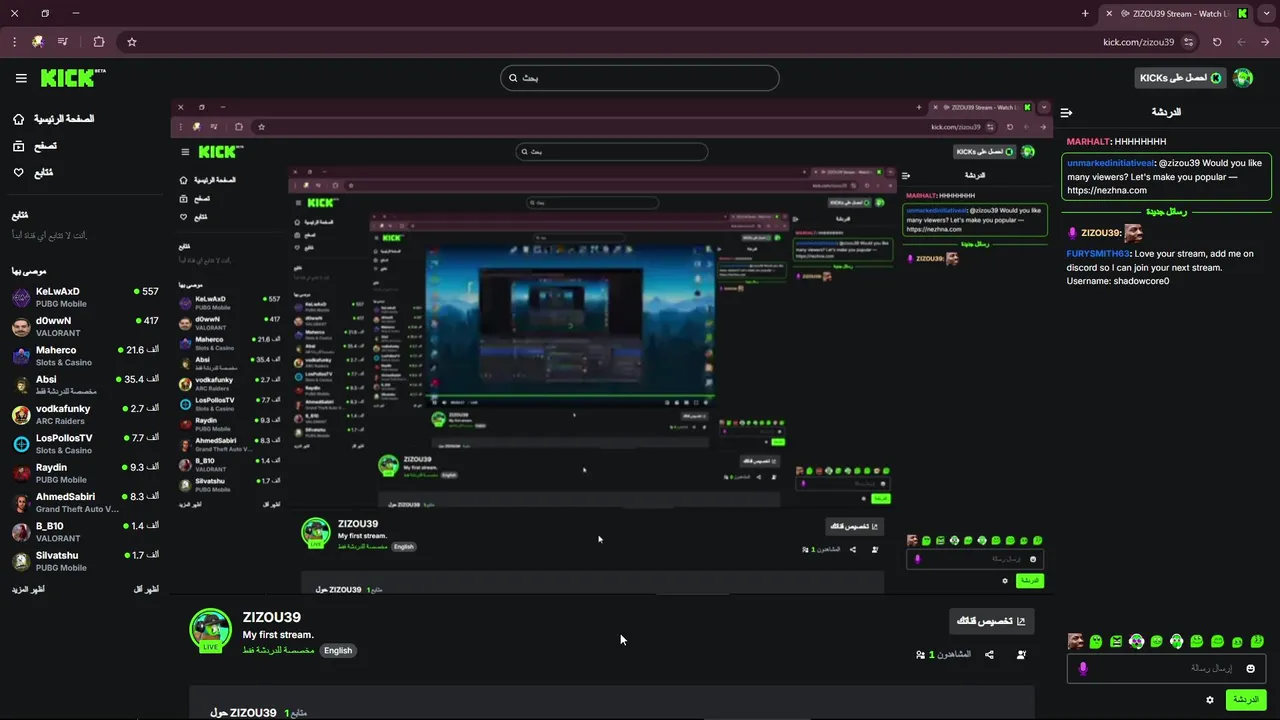Close the ZIZOU39 Stream tab
1280x720 pixels.
pos(1108,14)
